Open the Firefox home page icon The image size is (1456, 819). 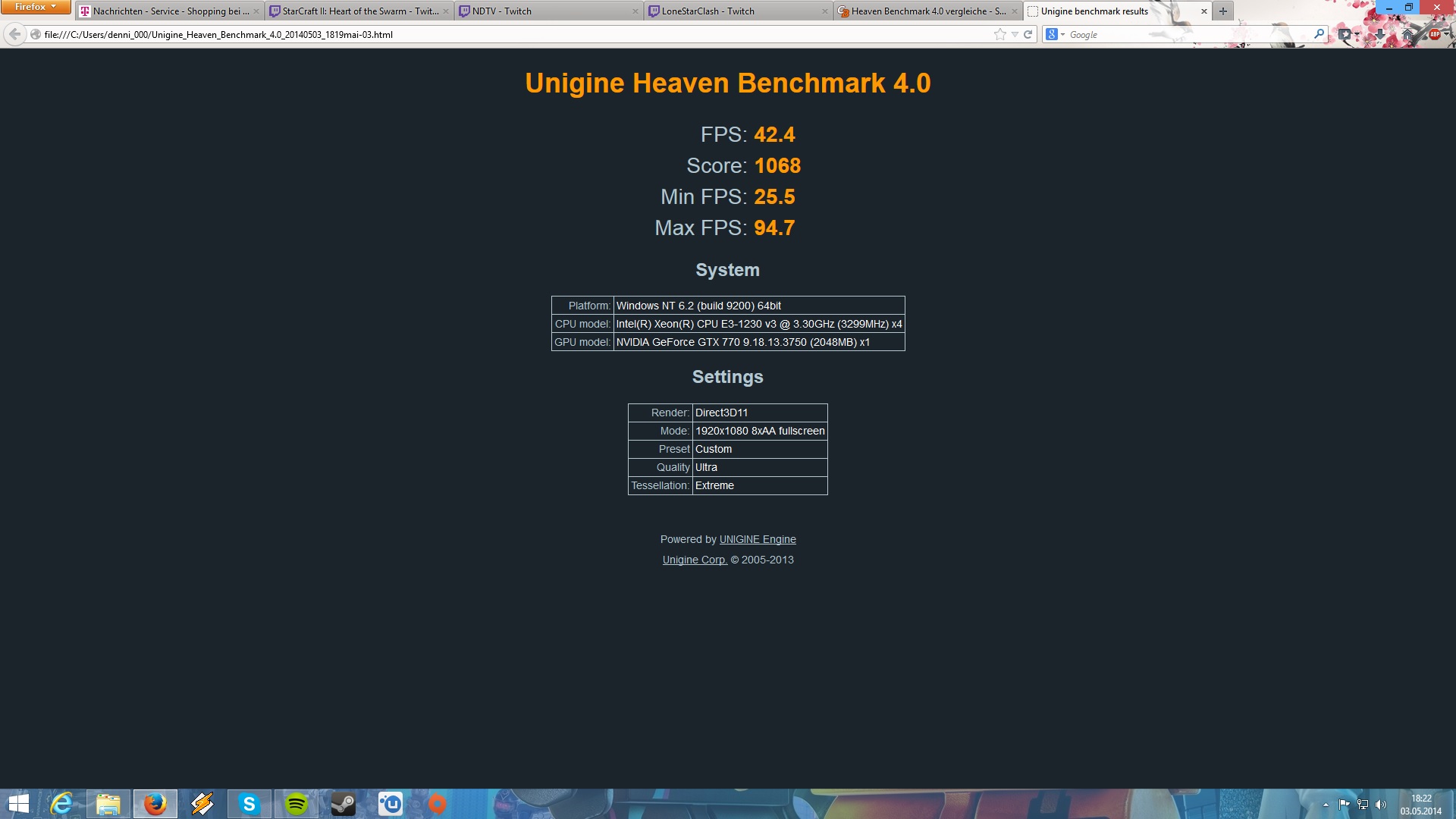click(1407, 34)
